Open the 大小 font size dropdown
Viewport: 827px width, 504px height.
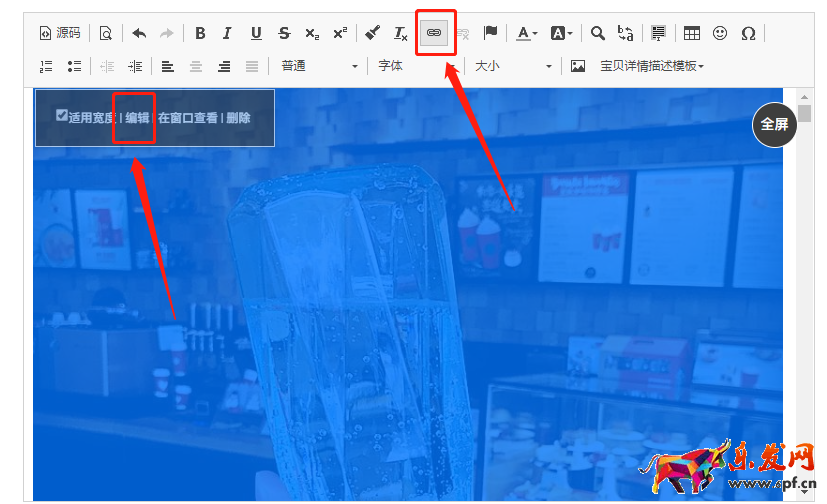coord(513,66)
